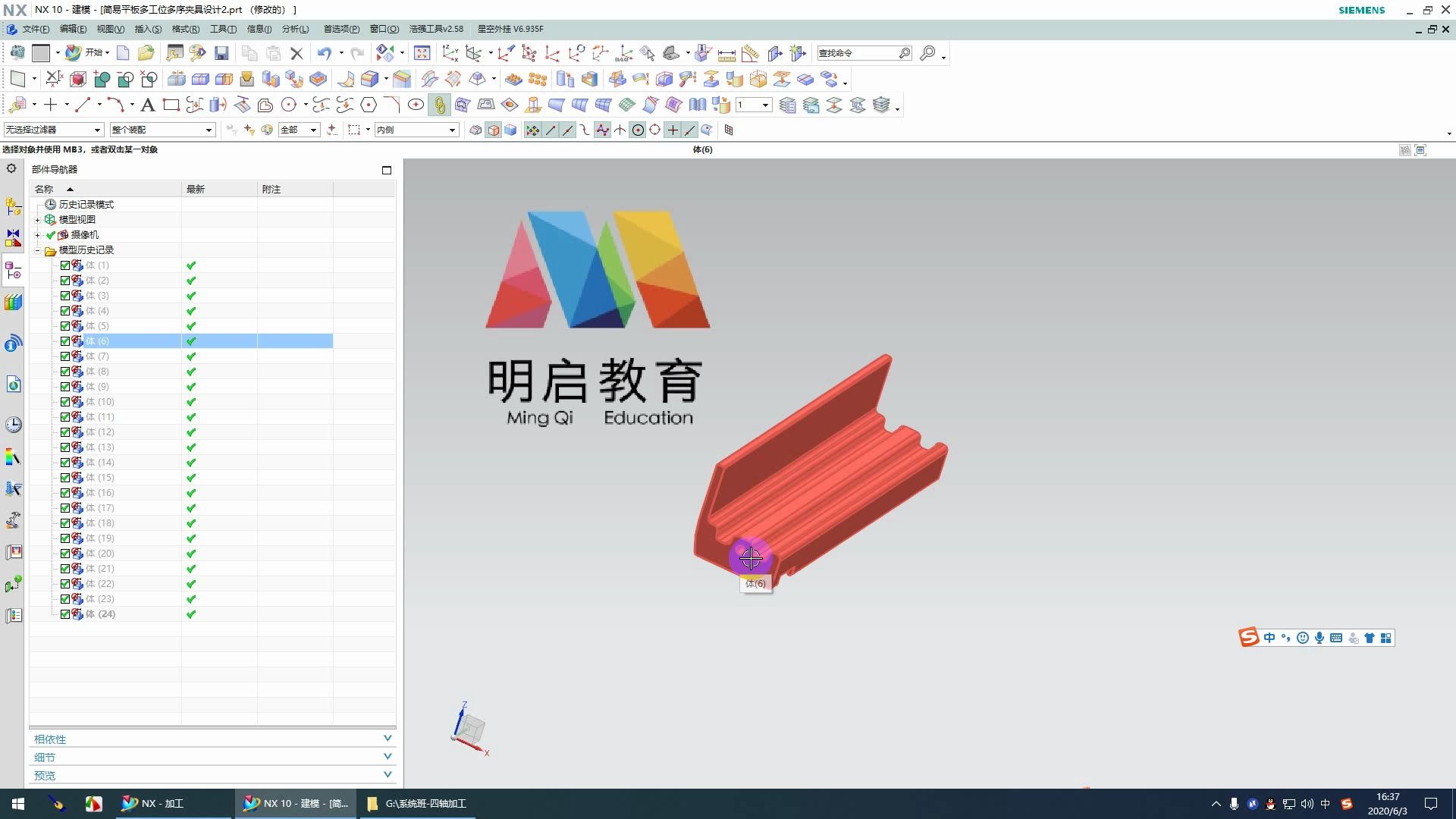
Task: Open the 插入(S) menu
Action: coord(148,29)
